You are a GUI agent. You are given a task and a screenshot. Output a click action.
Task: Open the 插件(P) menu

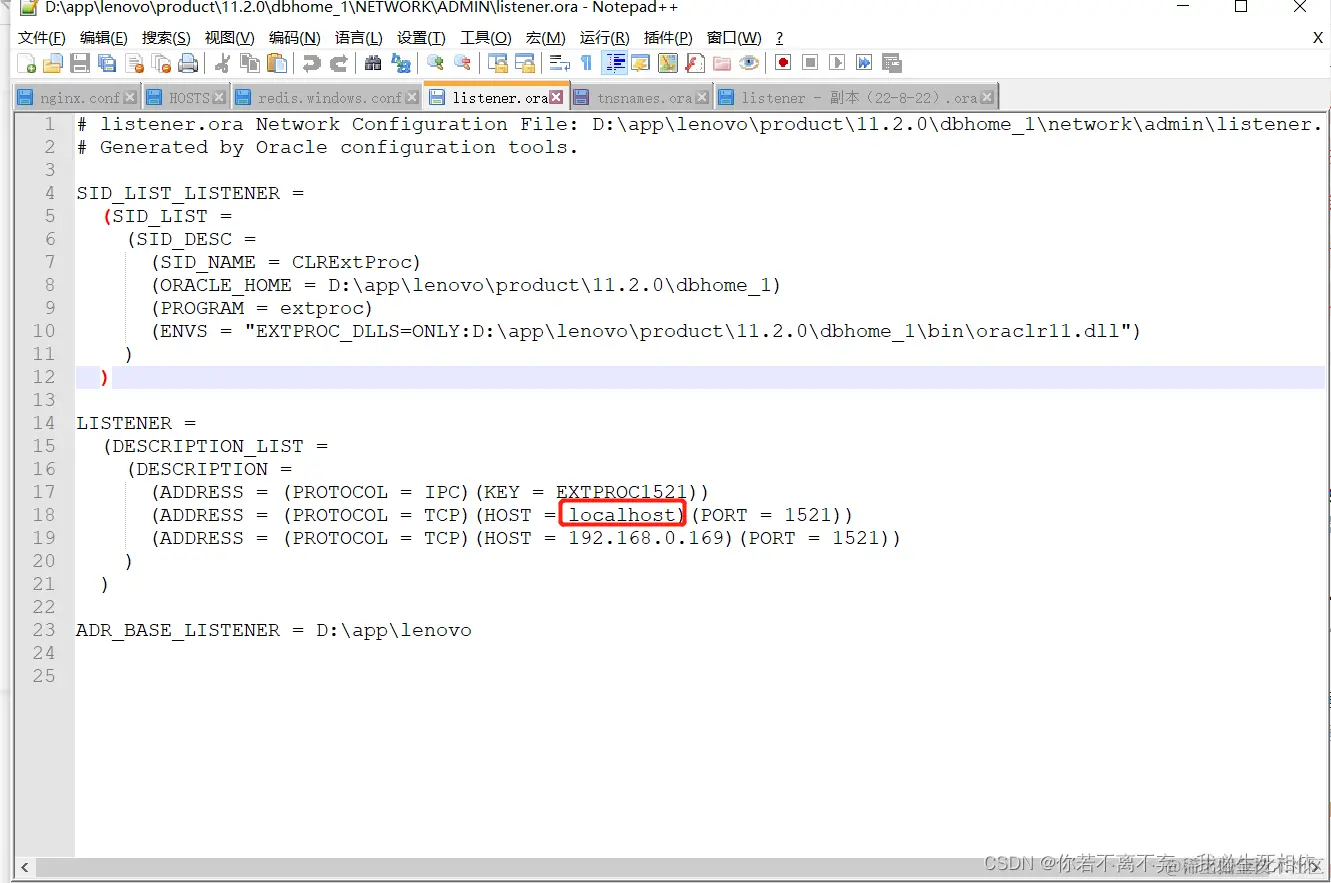coord(668,38)
